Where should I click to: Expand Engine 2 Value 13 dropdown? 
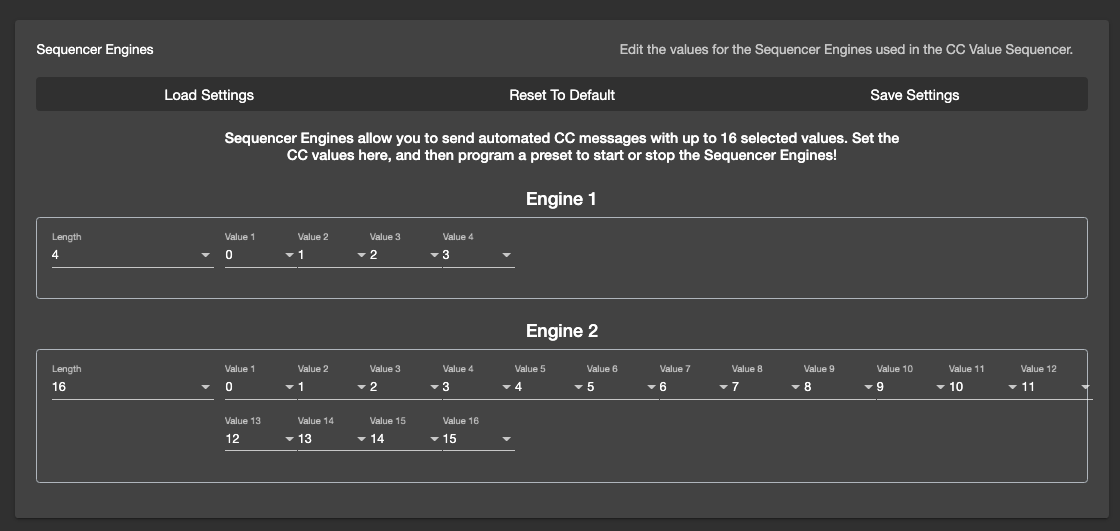[x=260, y=439]
